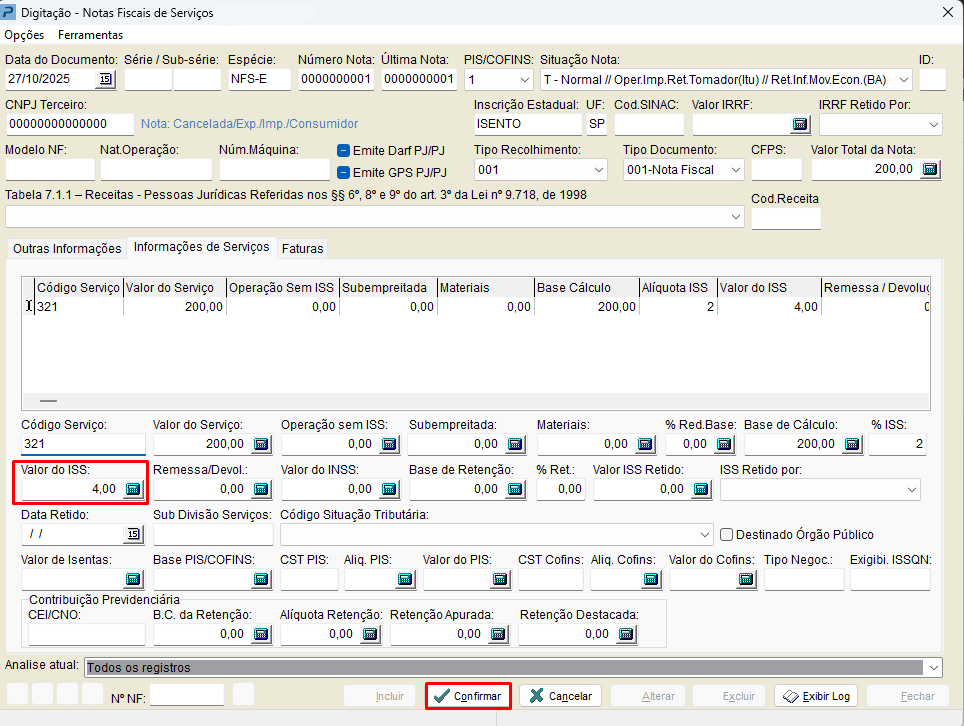Click calculator icon beside Valor IRRF
Screen dimensions: 964x726
coord(799,124)
